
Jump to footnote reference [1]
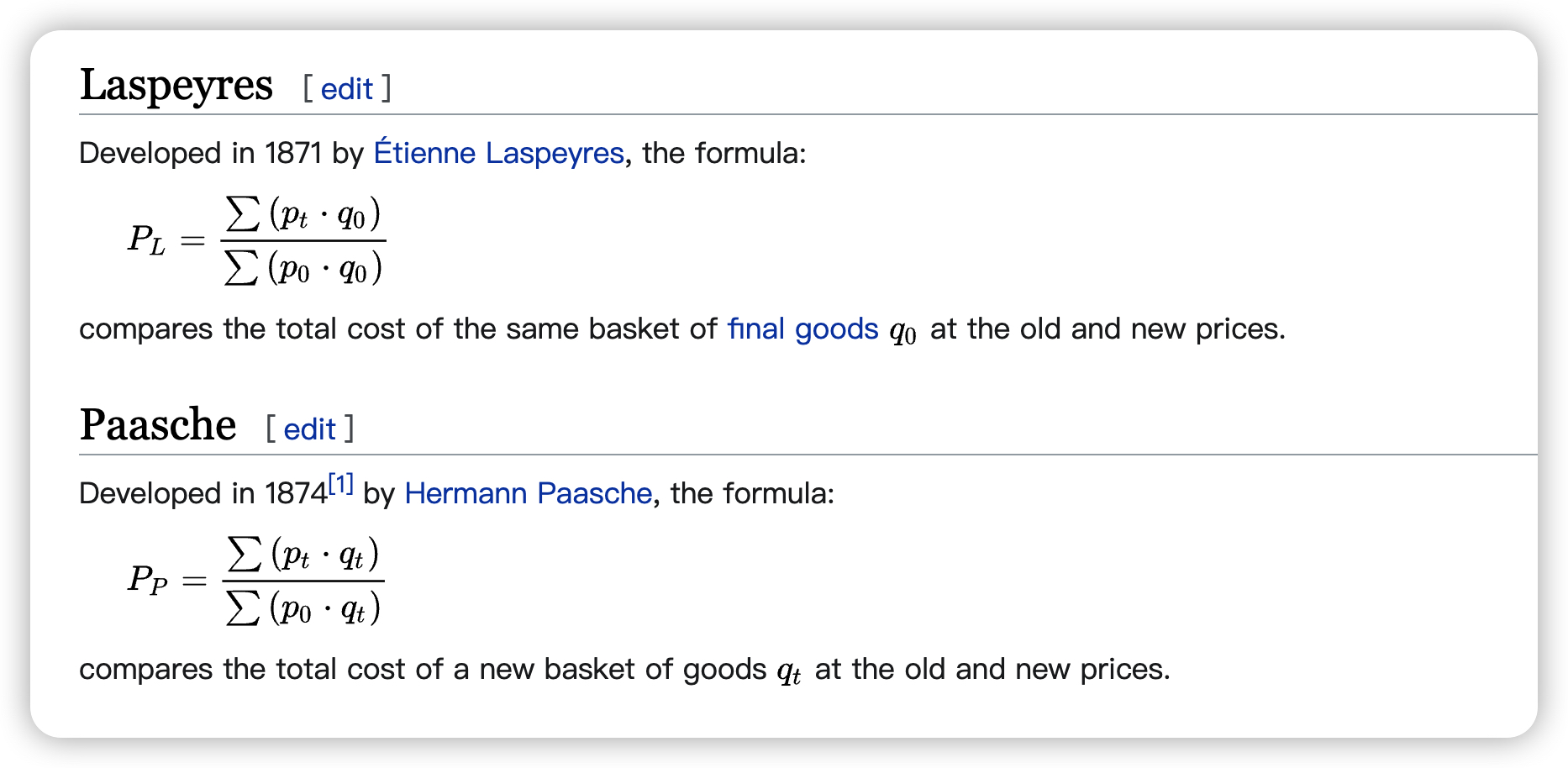pyautogui.click(x=340, y=484)
